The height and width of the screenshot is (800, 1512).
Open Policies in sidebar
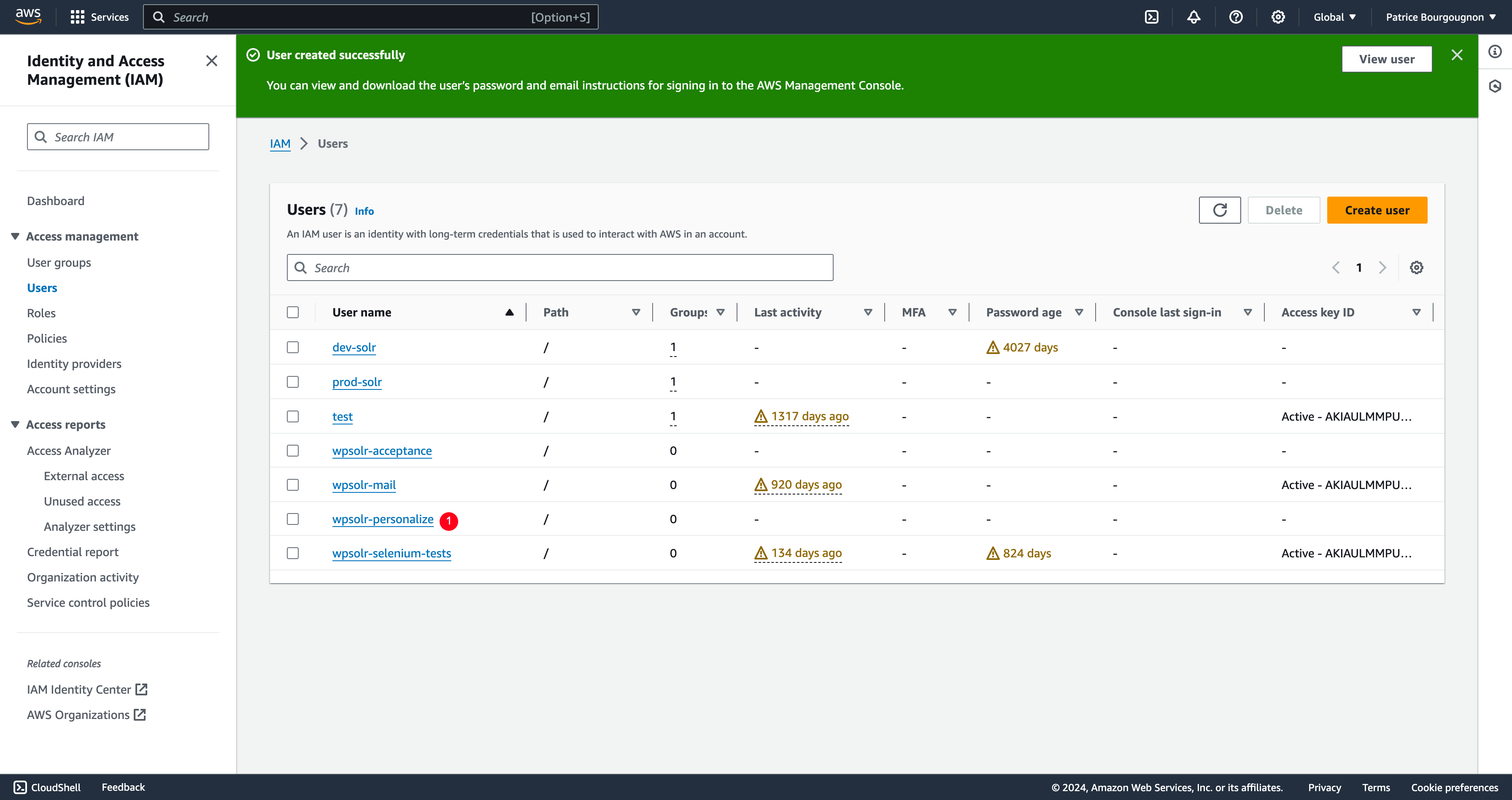[x=47, y=339]
